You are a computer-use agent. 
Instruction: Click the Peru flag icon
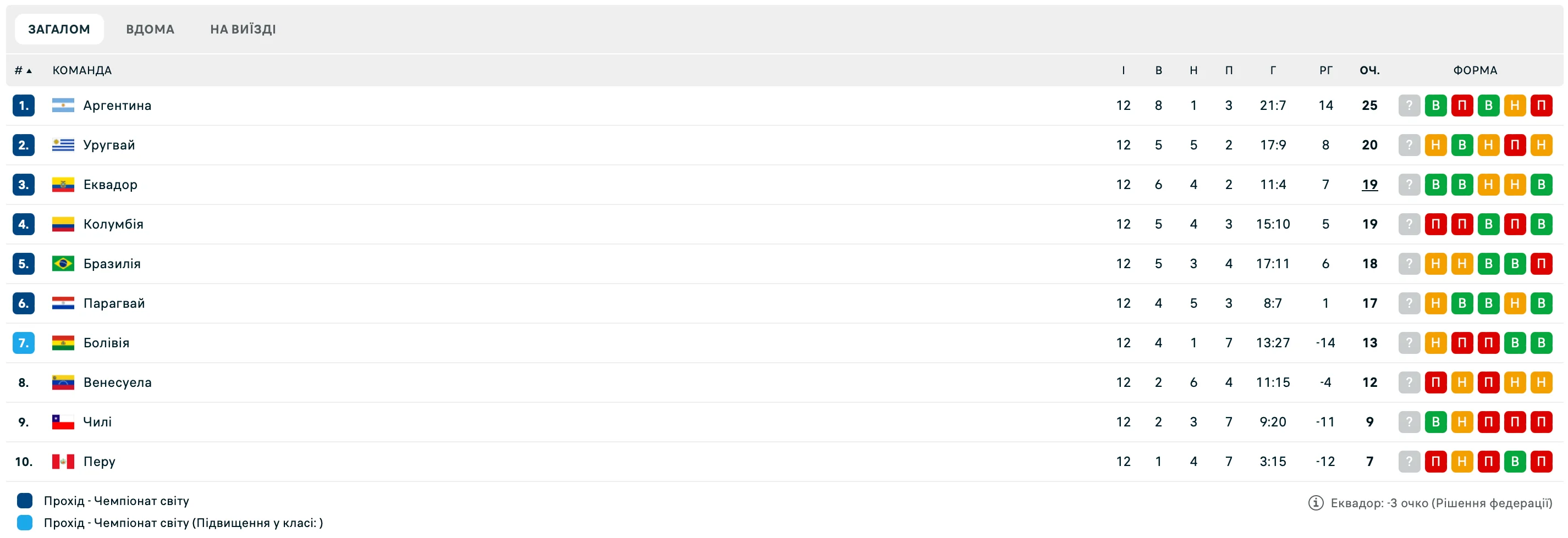[63, 462]
